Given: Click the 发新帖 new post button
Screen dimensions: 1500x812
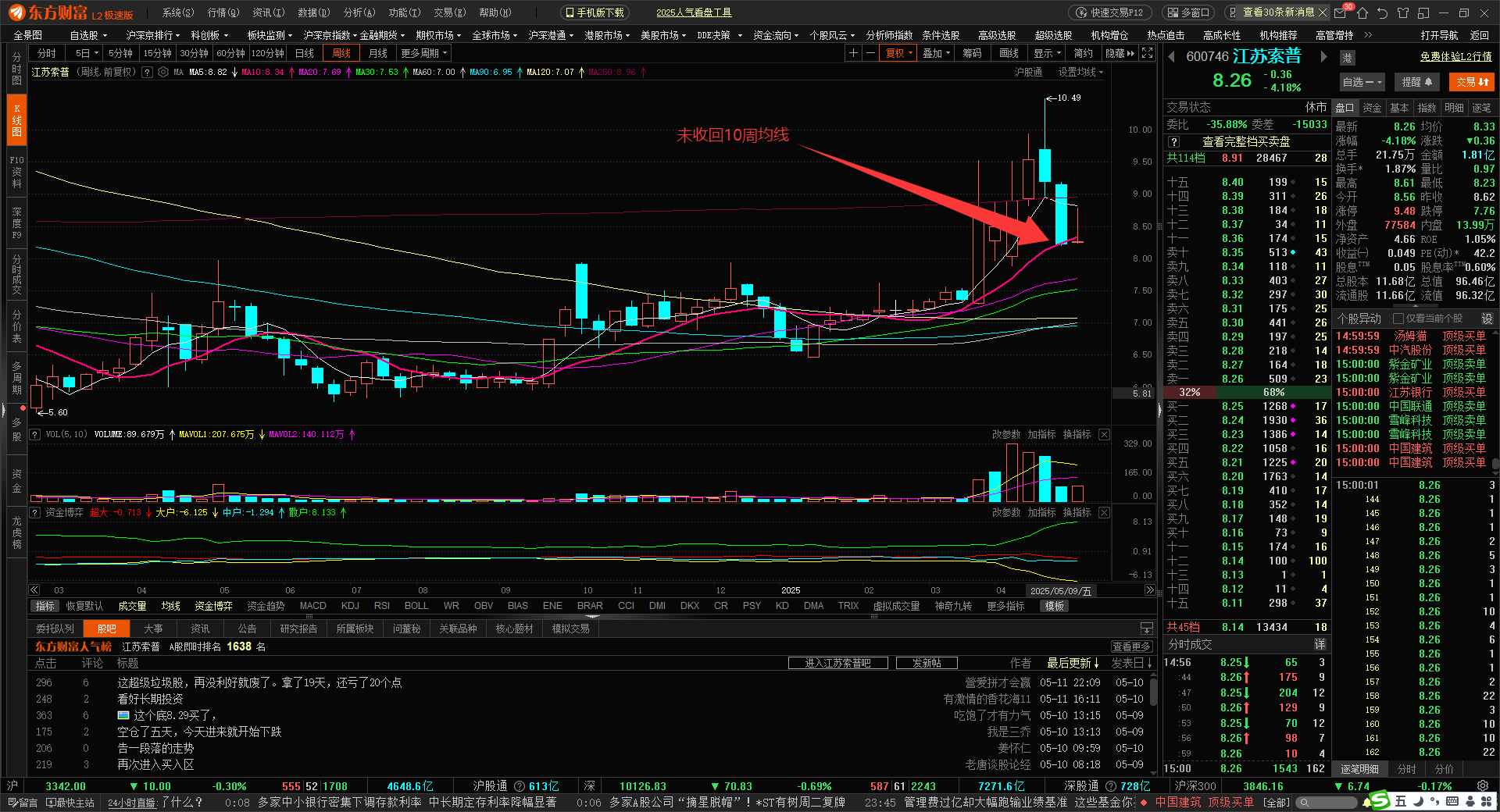Looking at the screenshot, I should 927,663.
